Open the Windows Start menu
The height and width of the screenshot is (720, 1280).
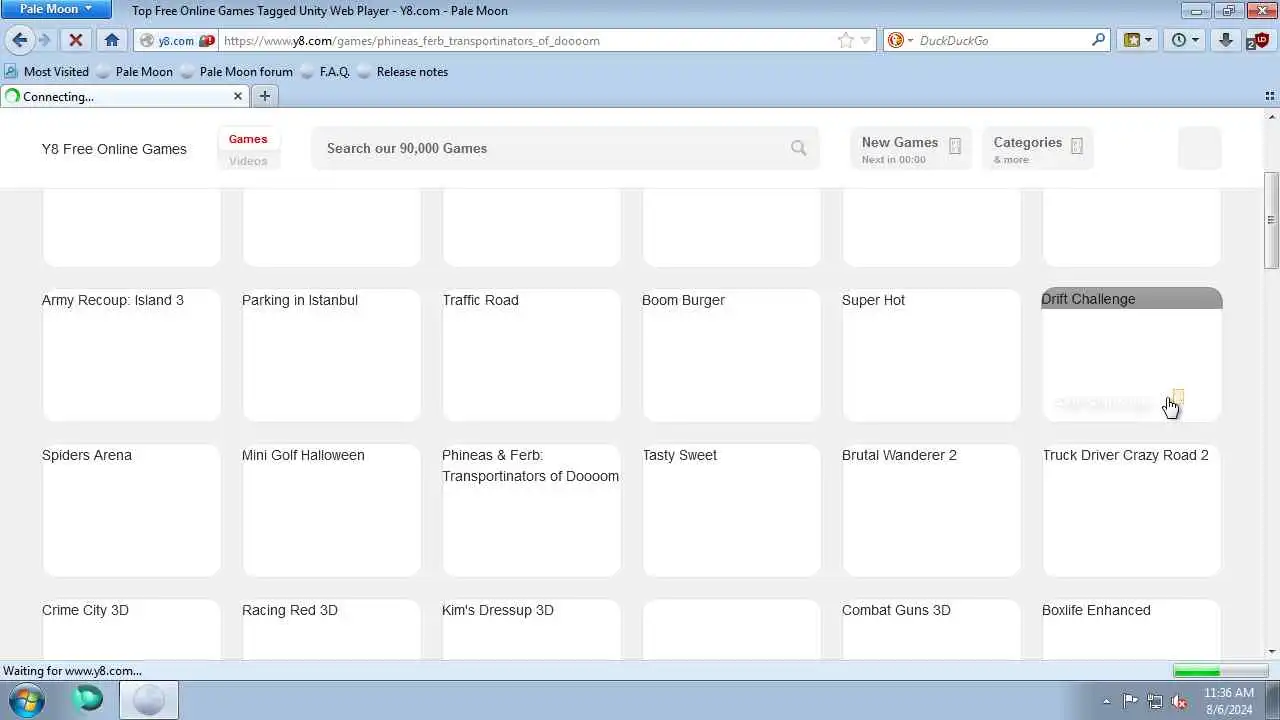pyautogui.click(x=28, y=700)
